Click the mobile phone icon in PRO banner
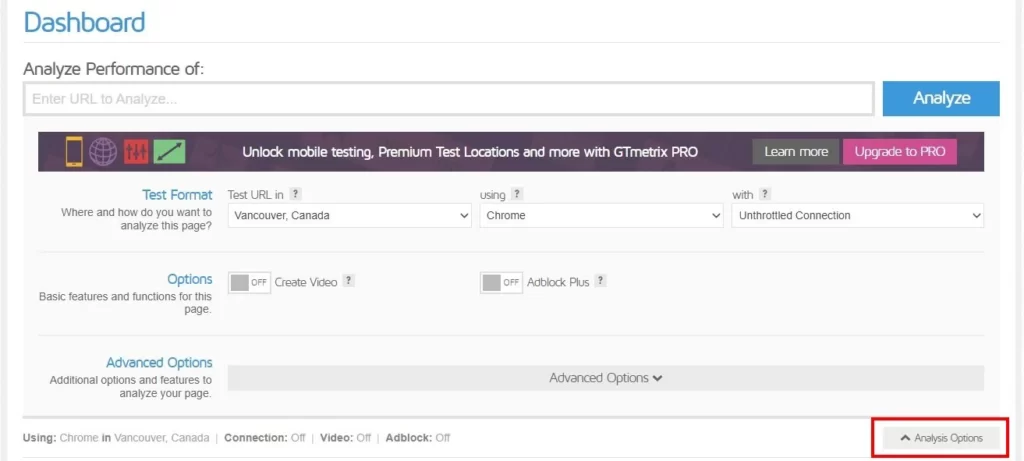Screen dimensions: 1024x461 click(x=74, y=151)
